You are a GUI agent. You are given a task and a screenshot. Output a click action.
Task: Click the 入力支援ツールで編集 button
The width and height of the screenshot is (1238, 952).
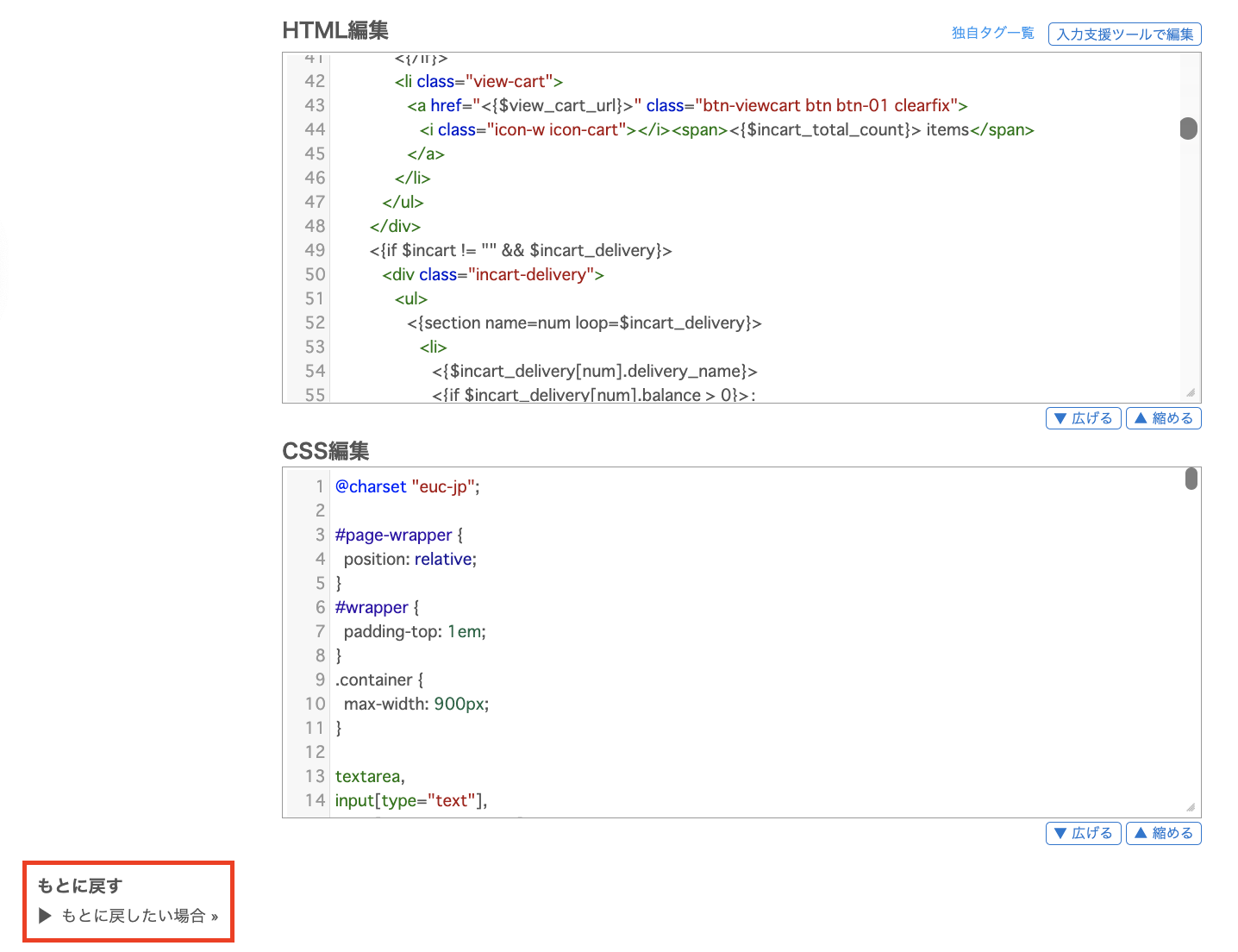(x=1124, y=34)
